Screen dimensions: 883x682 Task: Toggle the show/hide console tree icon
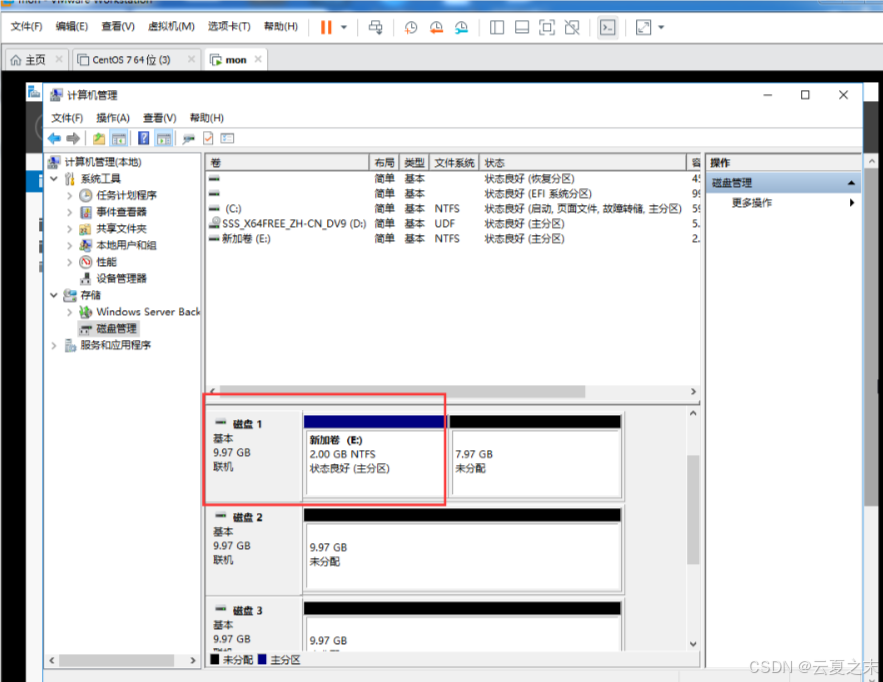tap(118, 138)
